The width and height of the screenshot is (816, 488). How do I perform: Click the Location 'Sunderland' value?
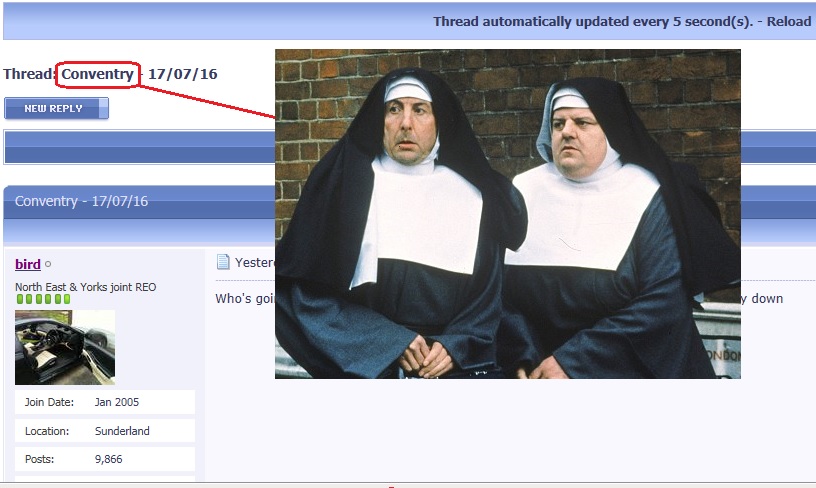[x=123, y=431]
